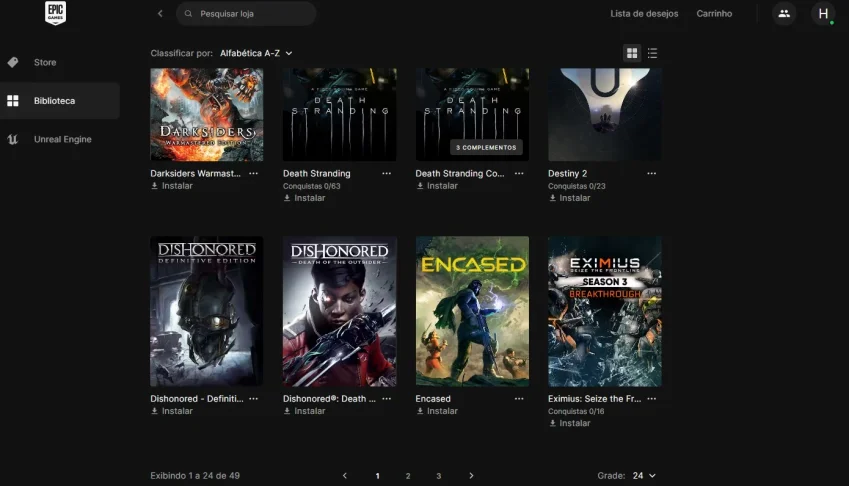Open the Encased cover art
The height and width of the screenshot is (486, 849).
click(472, 311)
